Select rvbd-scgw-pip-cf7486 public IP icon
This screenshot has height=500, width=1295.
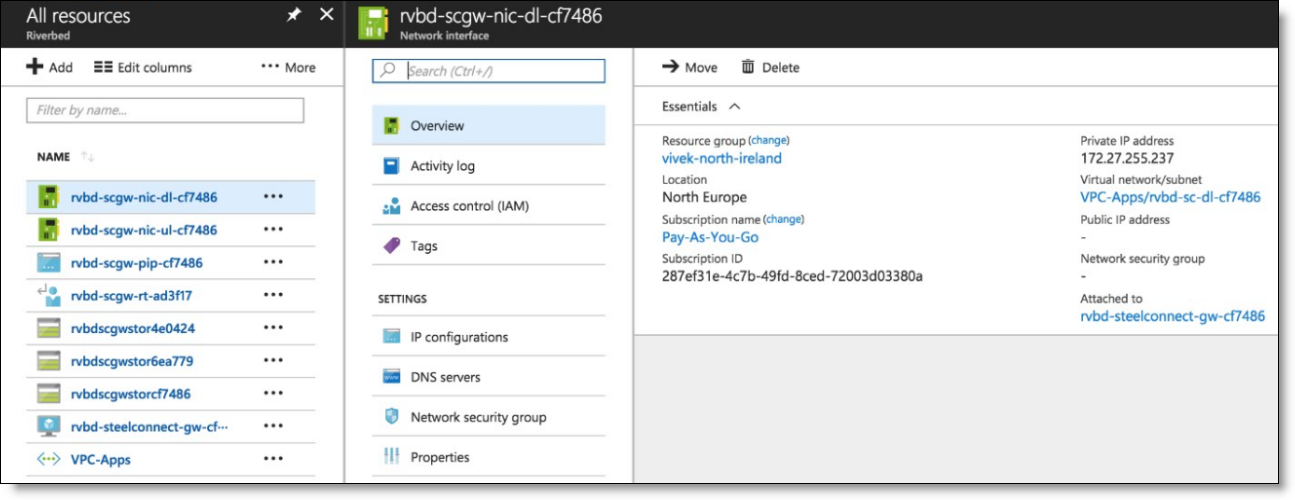point(49,263)
